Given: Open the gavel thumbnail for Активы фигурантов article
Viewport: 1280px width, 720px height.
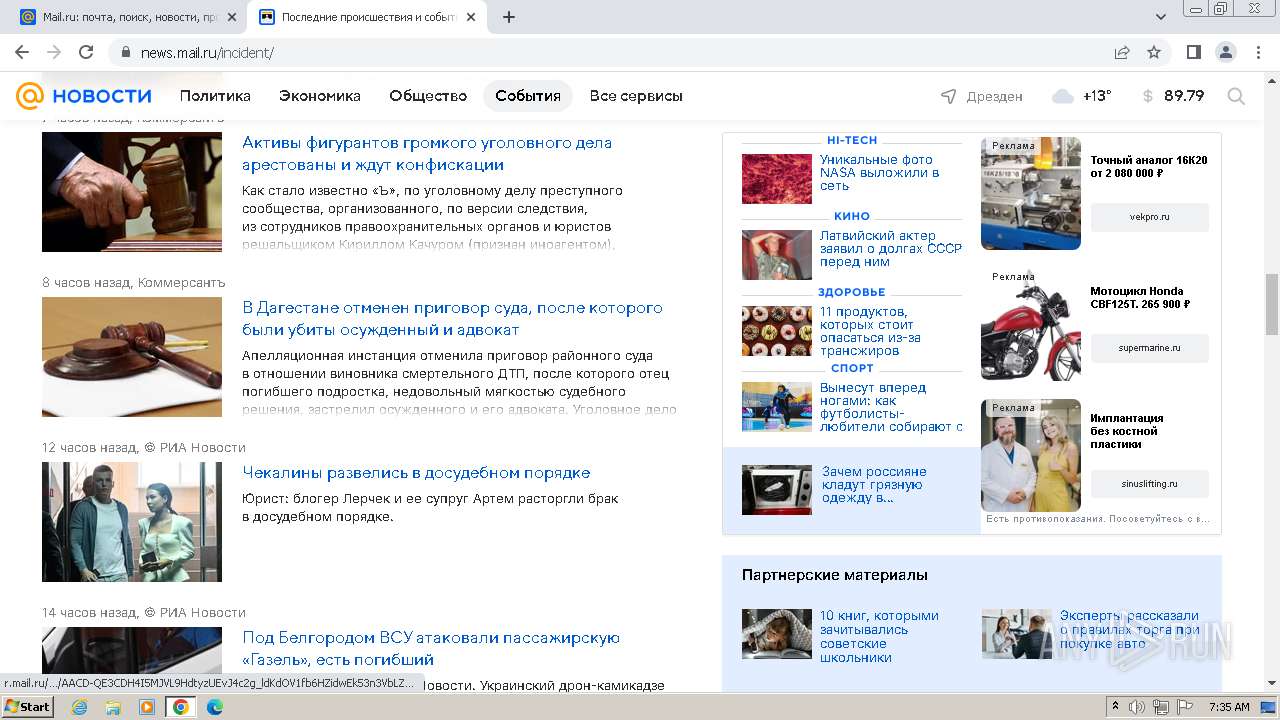Looking at the screenshot, I should tap(132, 192).
